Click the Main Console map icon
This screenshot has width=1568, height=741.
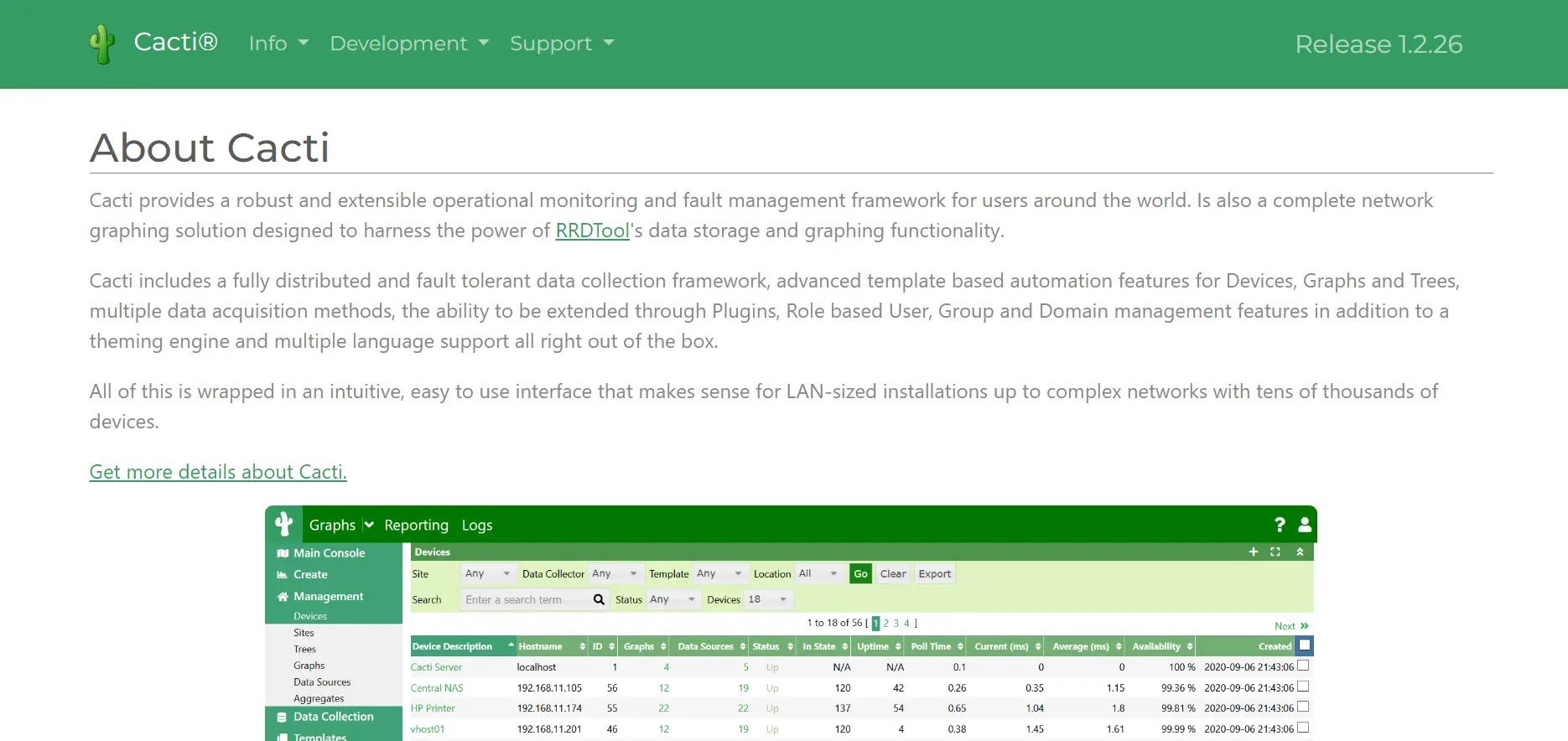pos(283,553)
